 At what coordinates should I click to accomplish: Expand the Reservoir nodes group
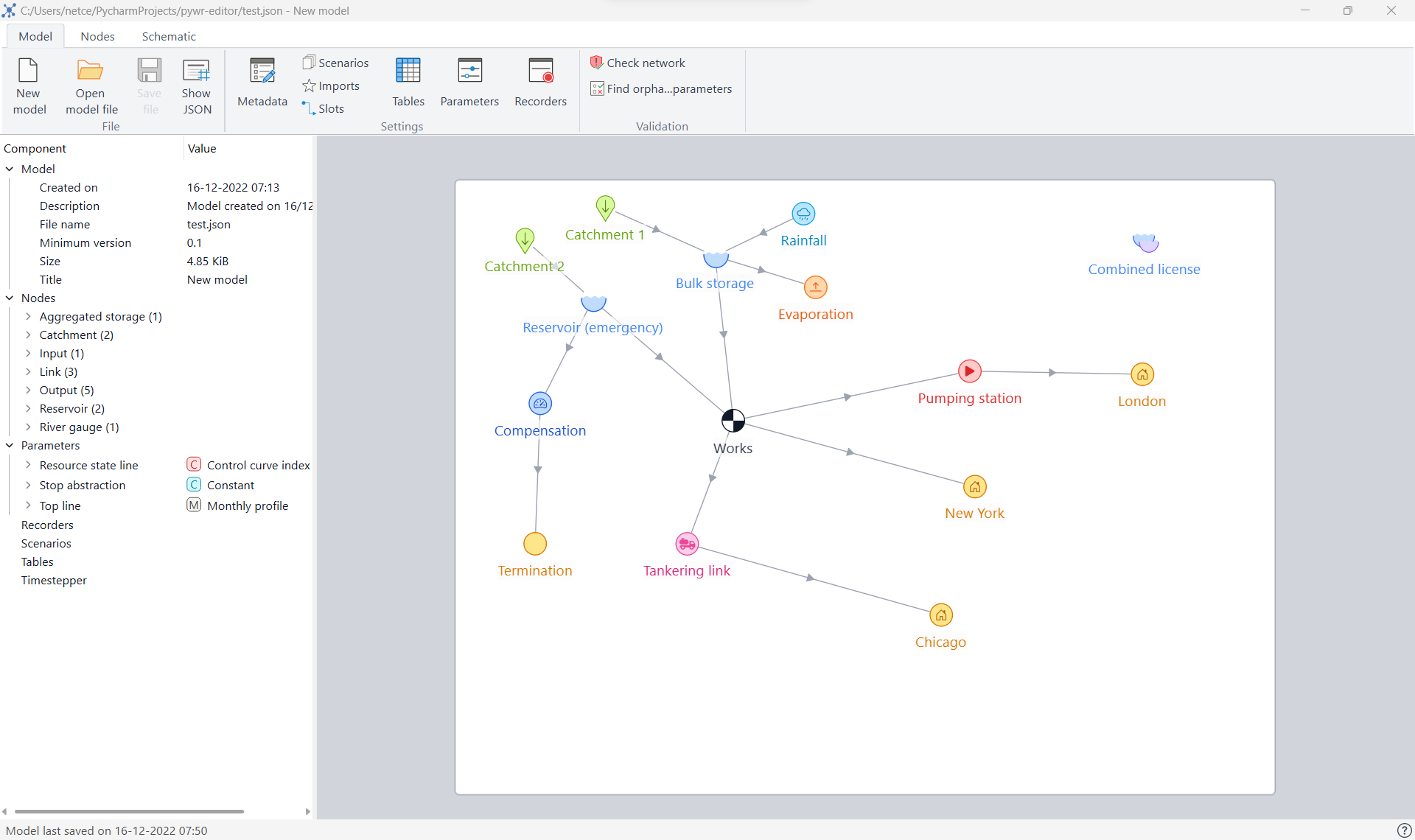point(28,408)
